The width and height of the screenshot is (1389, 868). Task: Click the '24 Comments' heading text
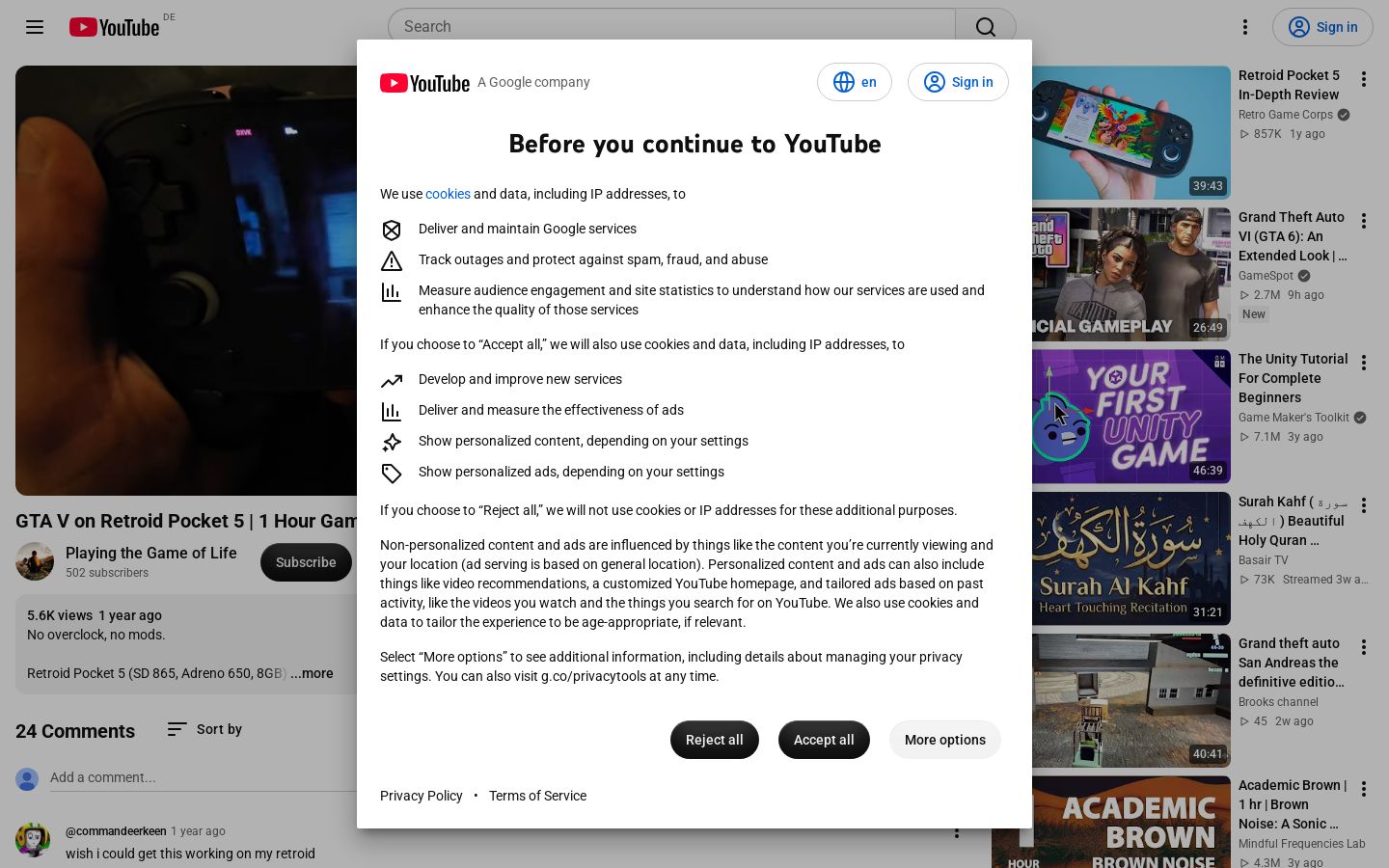[x=75, y=731]
